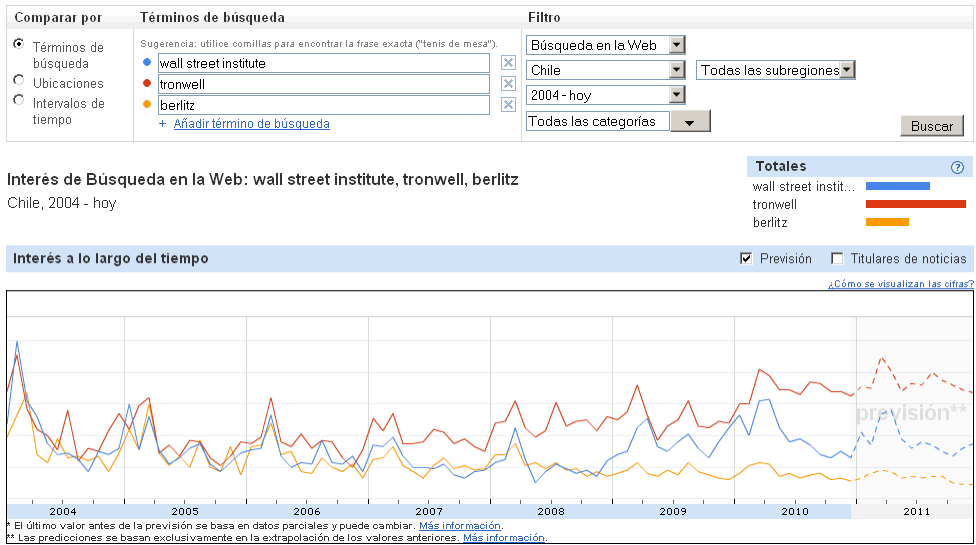
Task: Open the Búsqueda en la Web dropdown
Action: pos(606,45)
